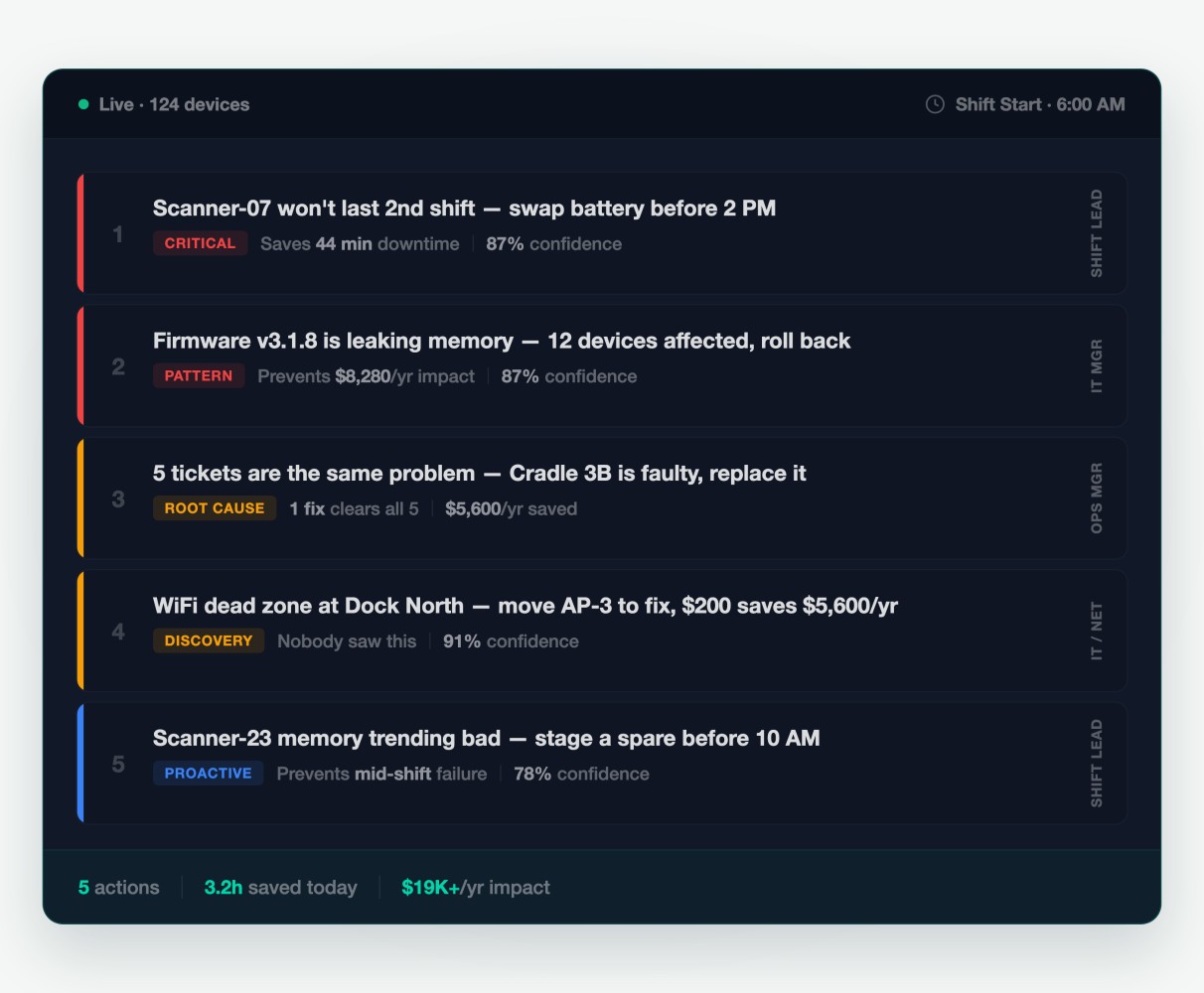Click "91% confidence" on the WiFi row

tap(511, 641)
